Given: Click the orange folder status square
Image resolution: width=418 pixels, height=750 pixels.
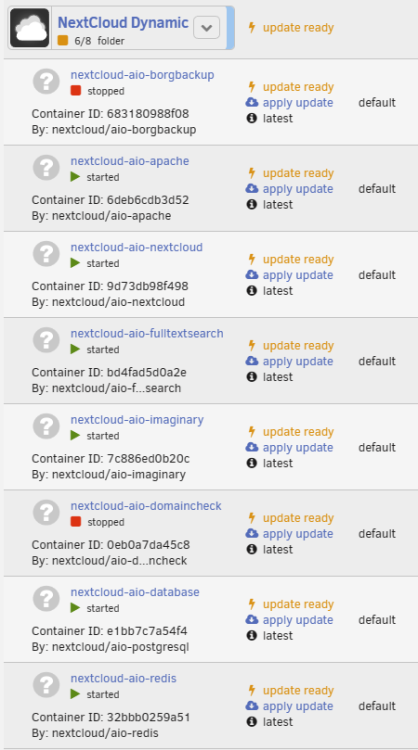Looking at the screenshot, I should (63, 41).
